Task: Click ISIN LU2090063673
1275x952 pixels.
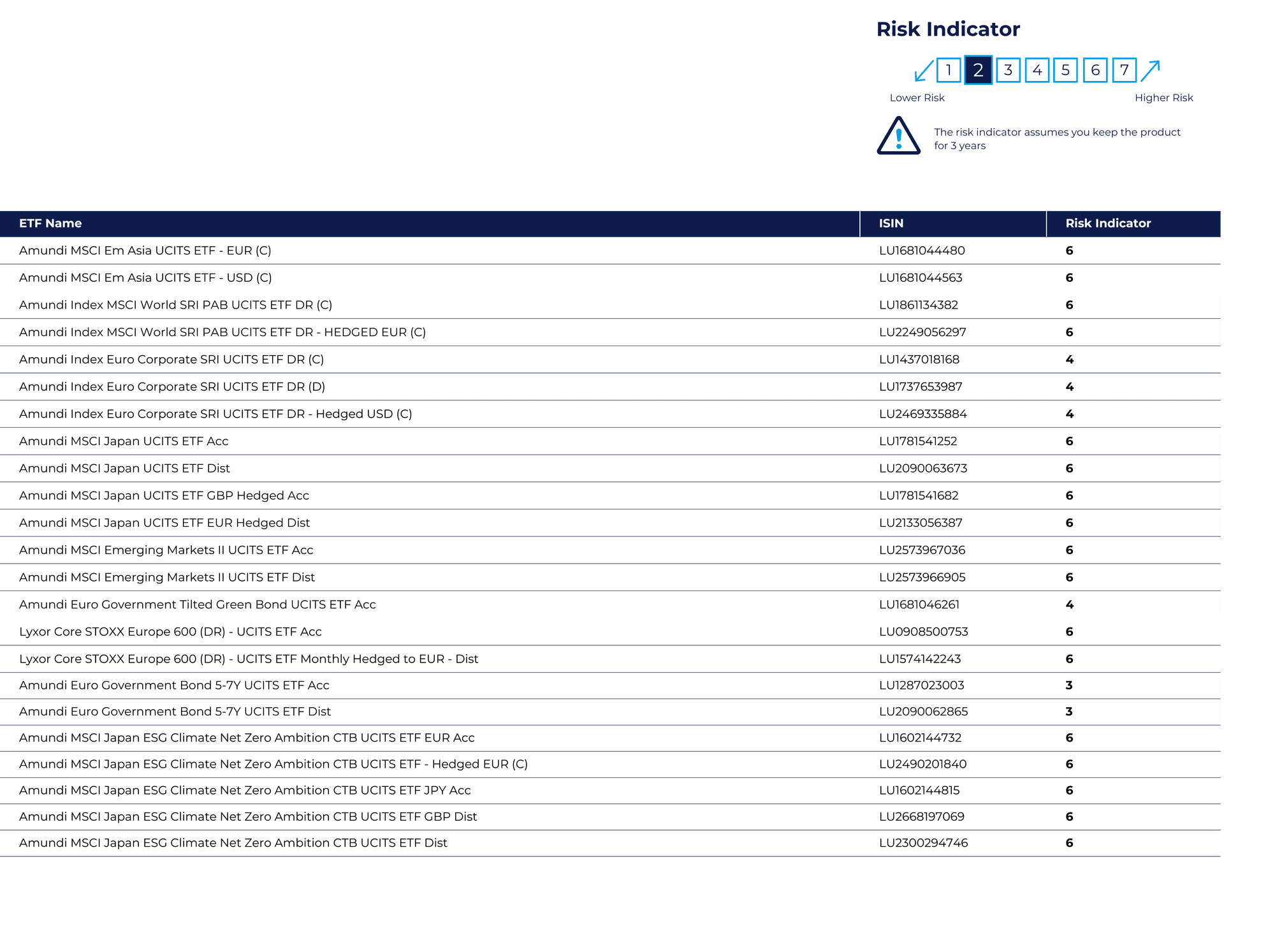Action: point(923,469)
